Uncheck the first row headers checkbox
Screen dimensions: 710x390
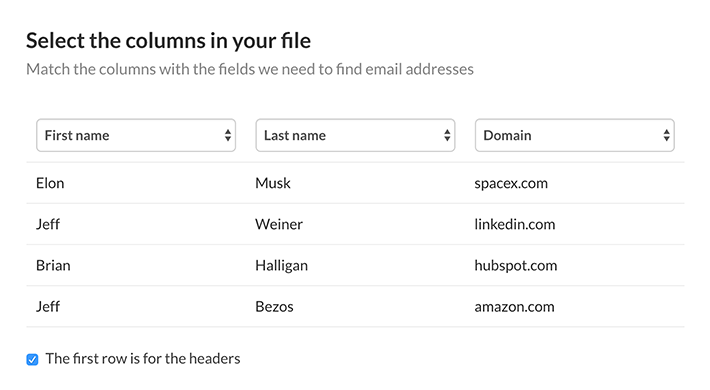coord(32,360)
